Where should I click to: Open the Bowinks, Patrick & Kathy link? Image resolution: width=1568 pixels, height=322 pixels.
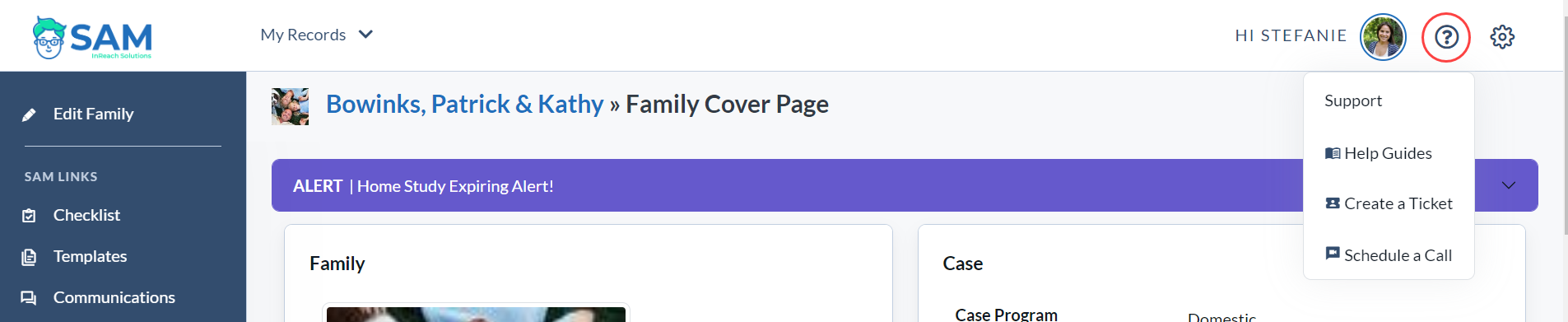[x=465, y=104]
